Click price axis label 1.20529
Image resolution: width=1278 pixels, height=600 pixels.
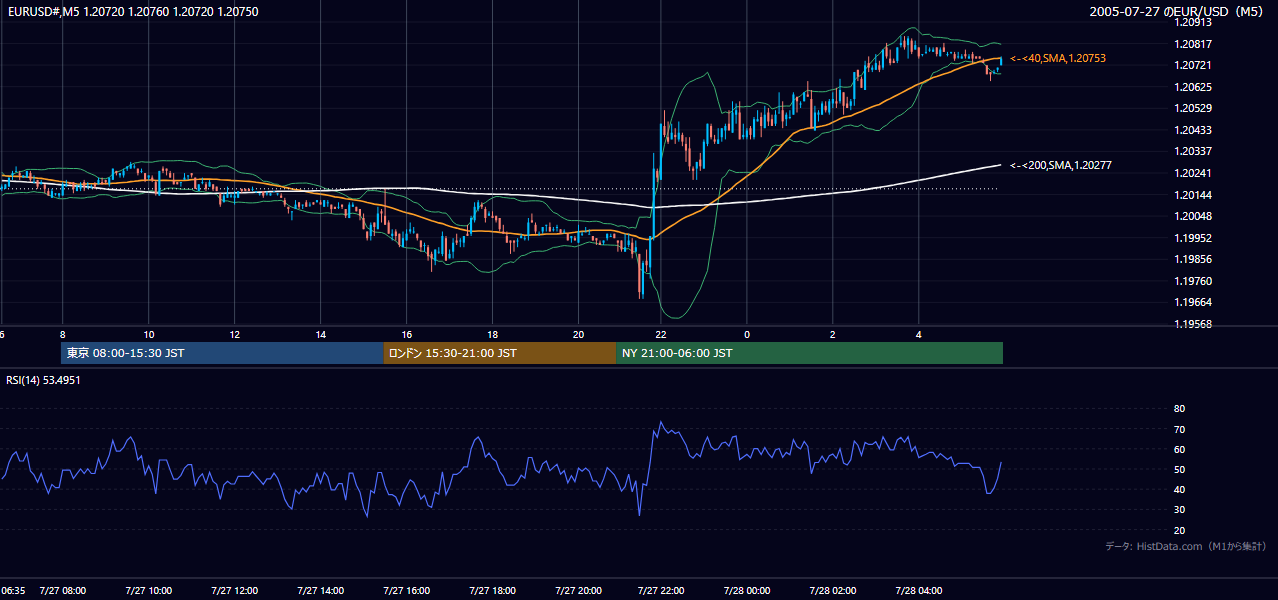(x=1193, y=108)
